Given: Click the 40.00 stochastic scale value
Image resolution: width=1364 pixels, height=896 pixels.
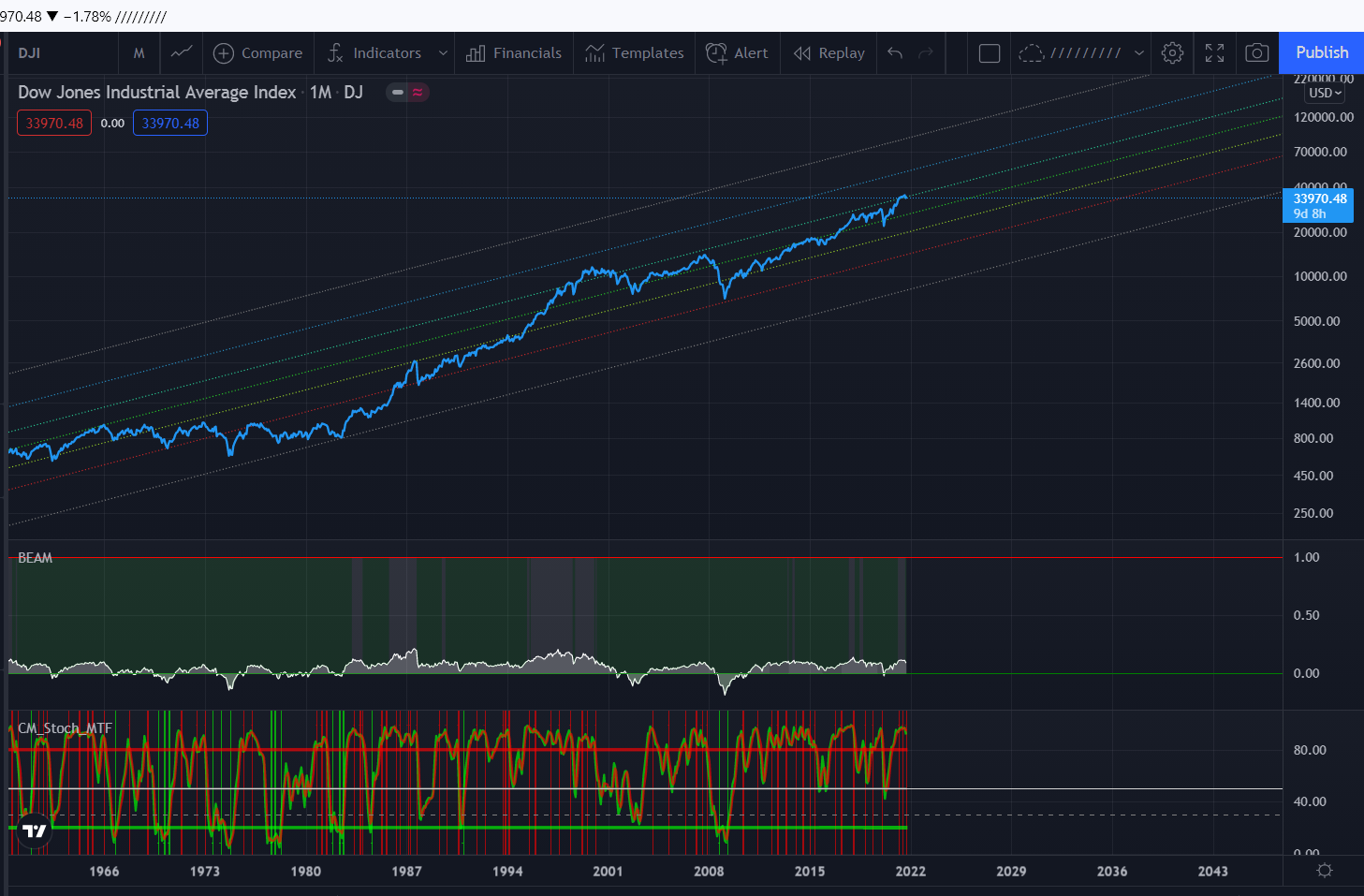Looking at the screenshot, I should click(x=1310, y=801).
